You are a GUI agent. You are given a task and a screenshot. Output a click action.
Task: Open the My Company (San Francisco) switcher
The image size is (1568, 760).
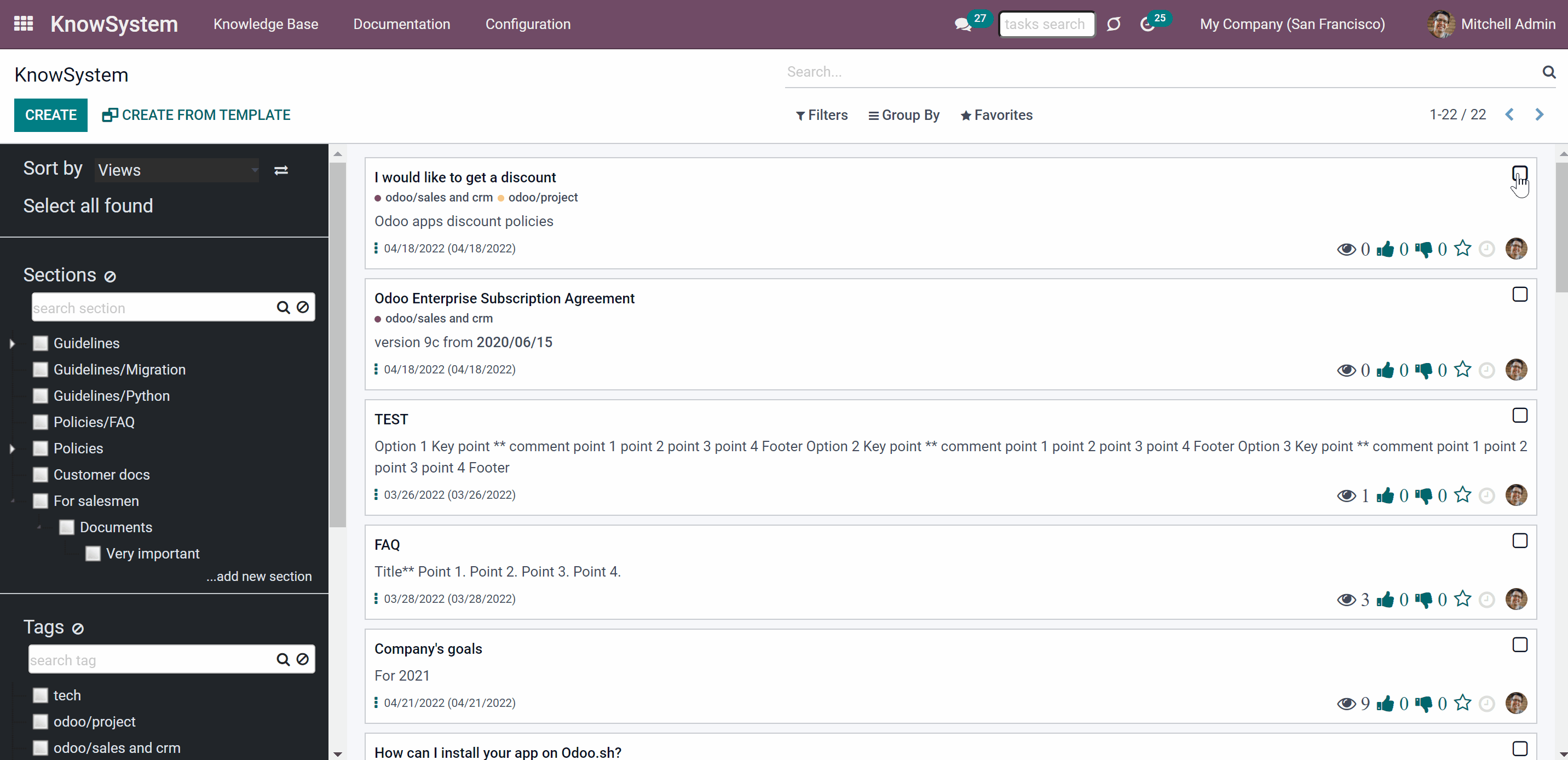[x=1292, y=24]
